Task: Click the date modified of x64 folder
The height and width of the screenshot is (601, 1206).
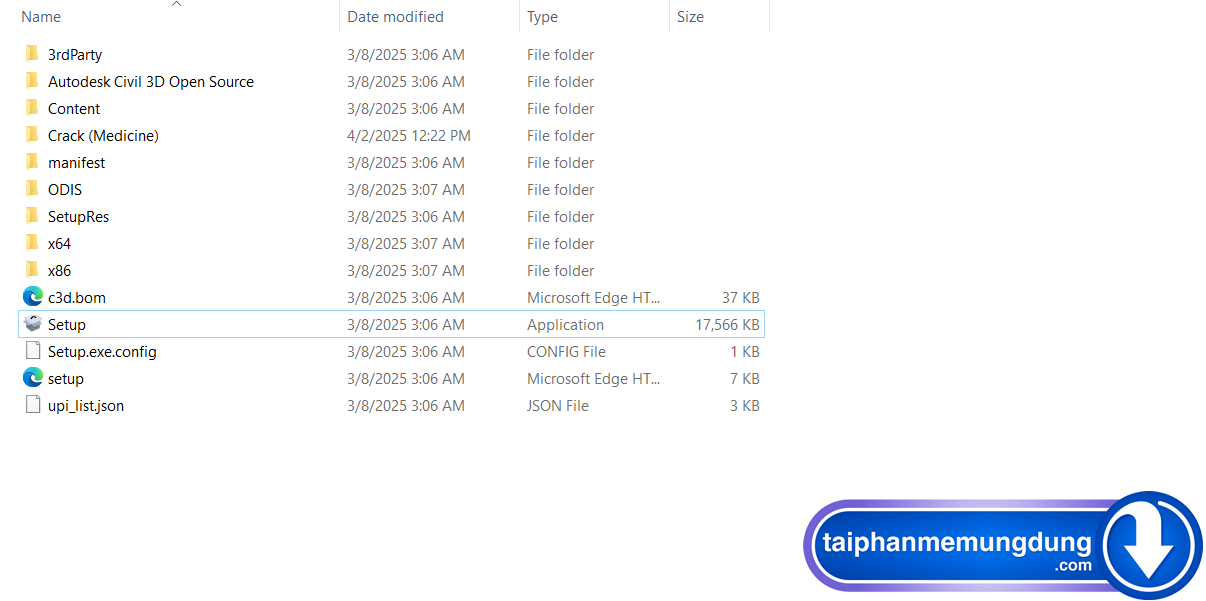Action: (x=406, y=244)
